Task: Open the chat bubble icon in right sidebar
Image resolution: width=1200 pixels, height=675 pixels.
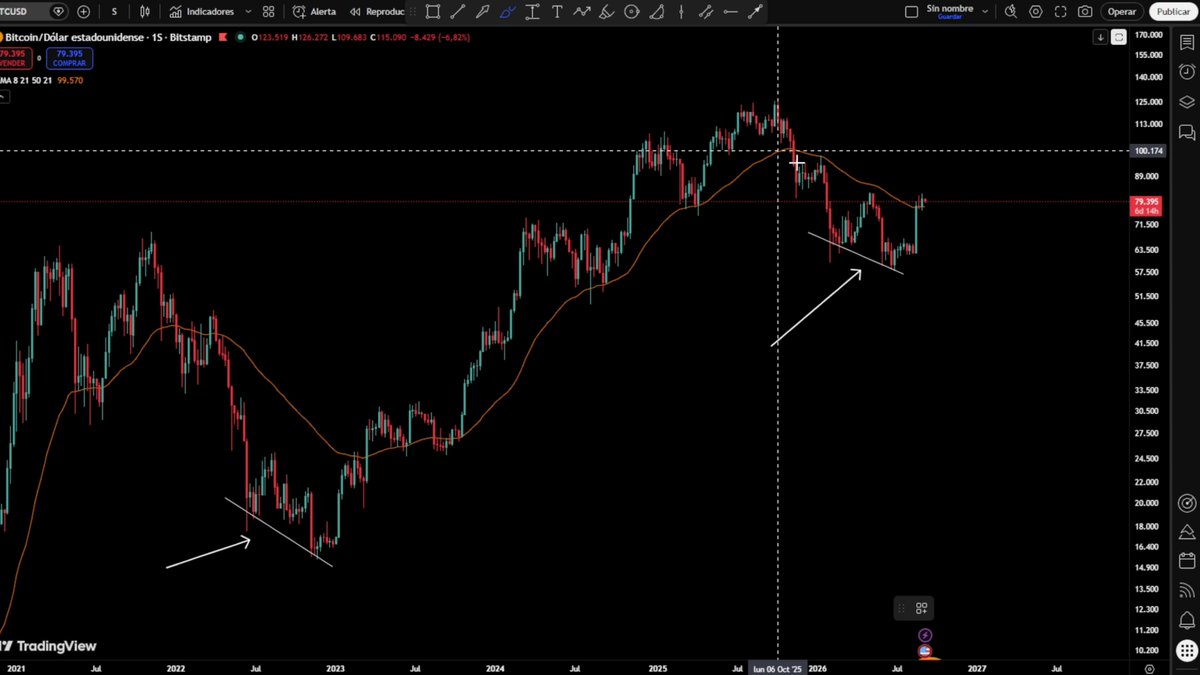Action: 1187,132
